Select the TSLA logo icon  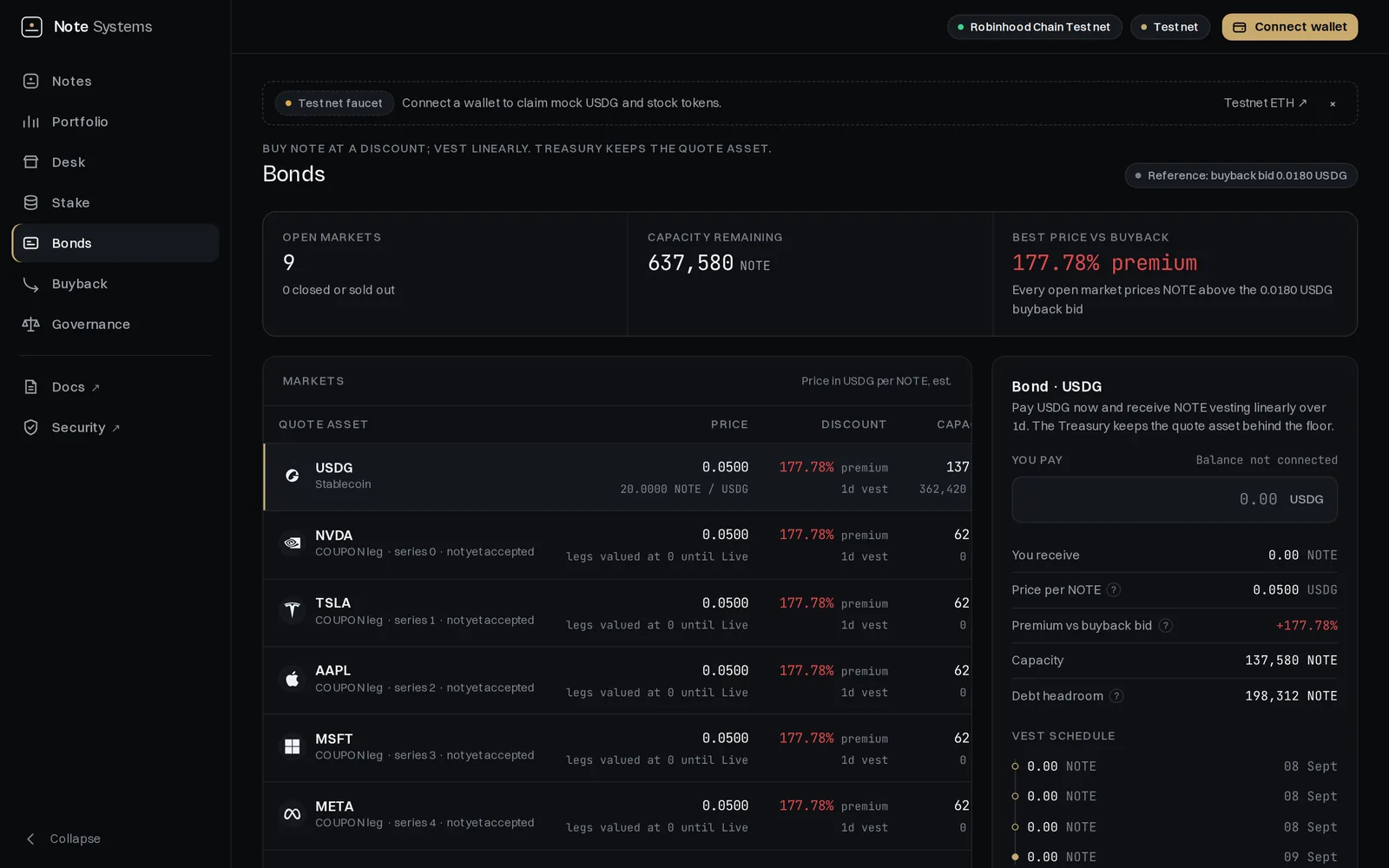(293, 611)
